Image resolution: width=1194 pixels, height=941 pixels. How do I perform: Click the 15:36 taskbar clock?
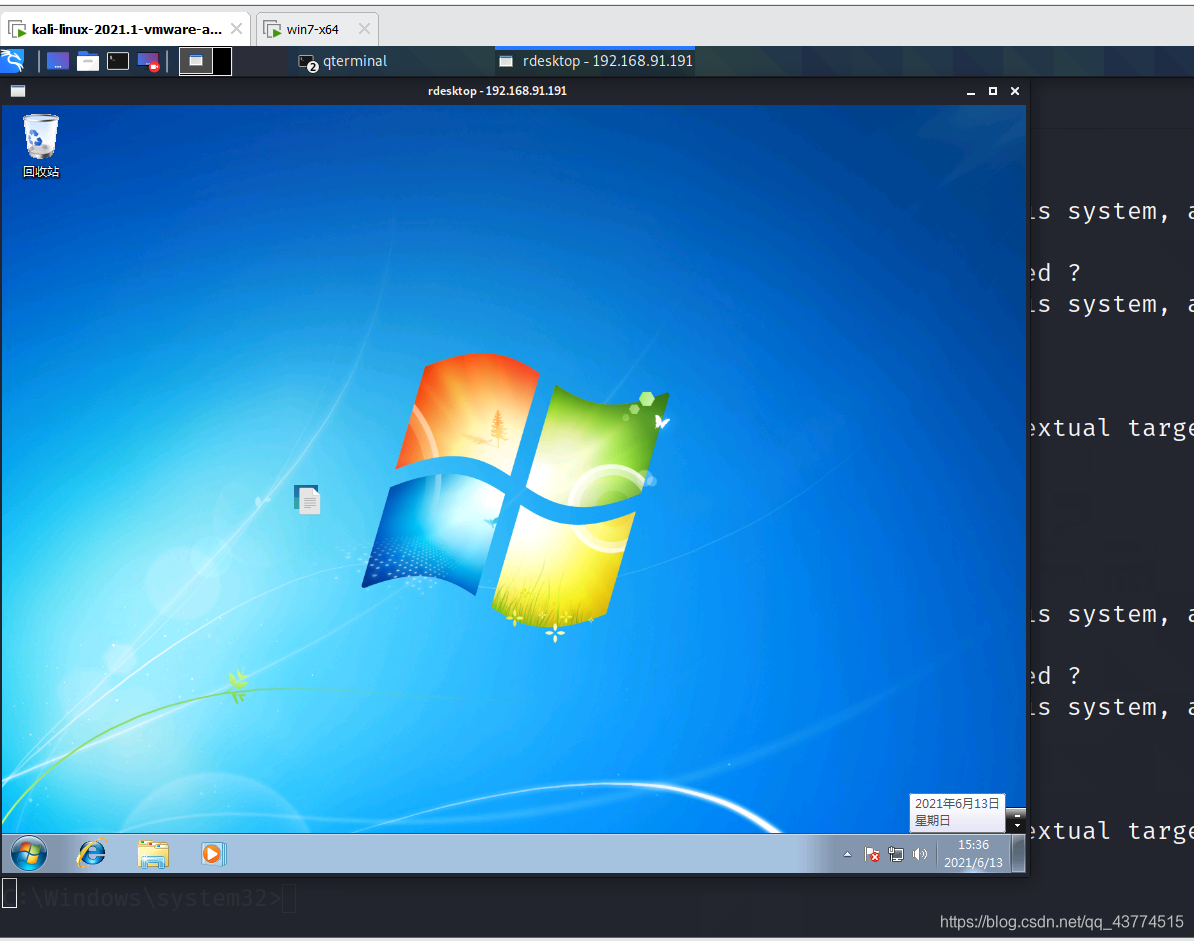(x=973, y=853)
